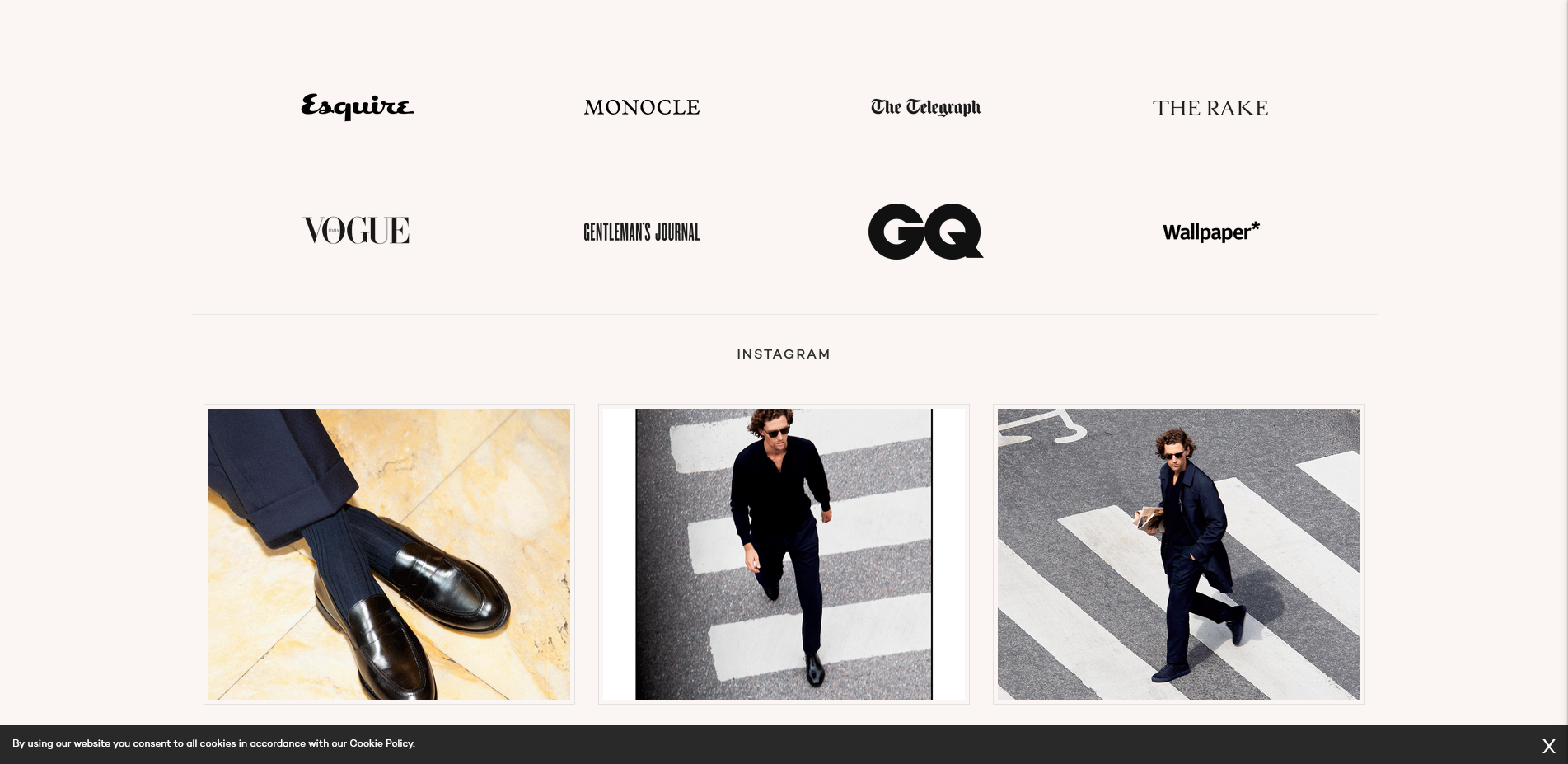The width and height of the screenshot is (1568, 764).
Task: Click the GQ logo
Action: click(x=926, y=232)
